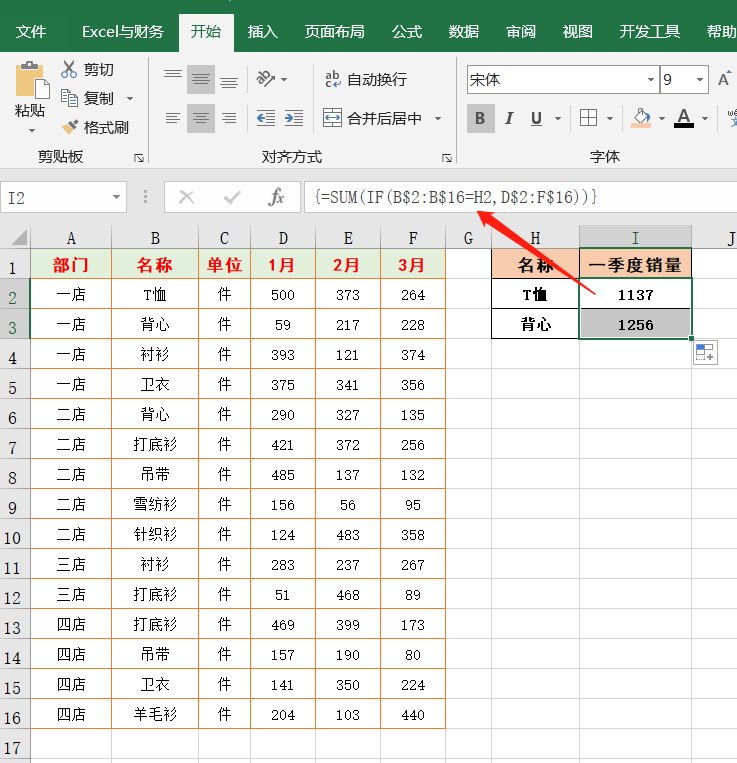
Task: Toggle Underline formatting
Action: coord(537,118)
